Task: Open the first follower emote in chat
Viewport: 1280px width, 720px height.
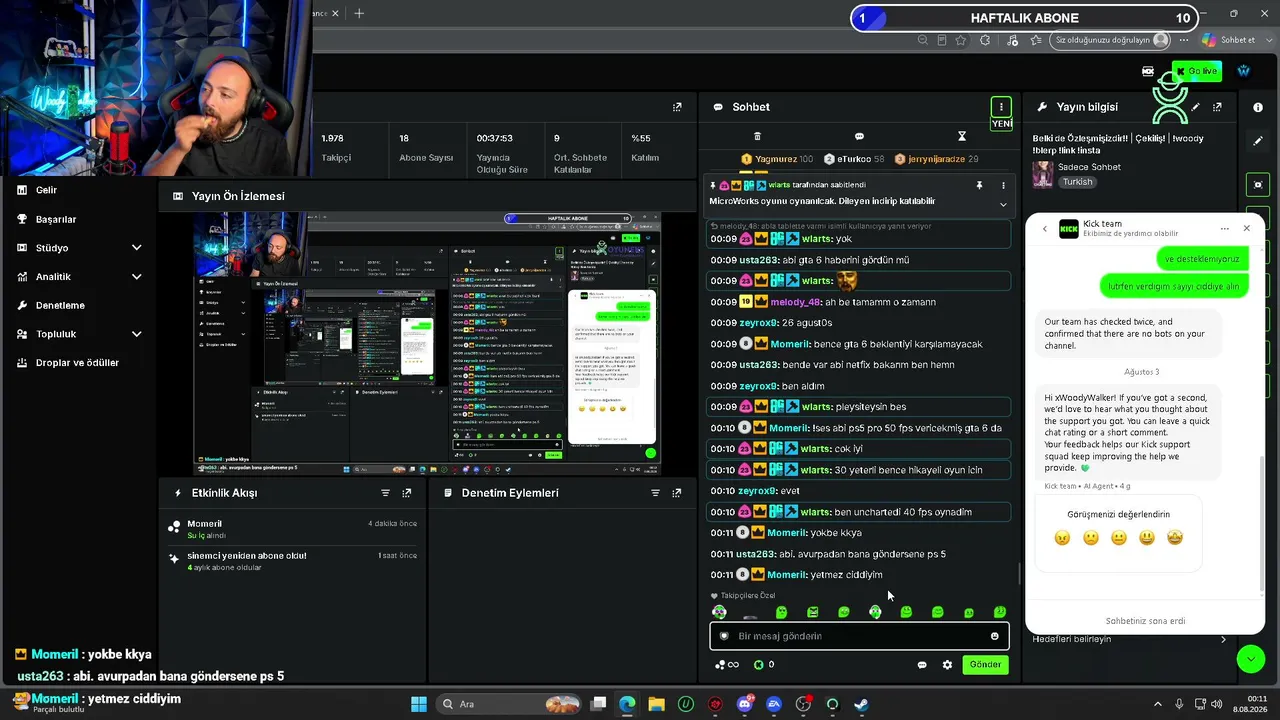Action: (x=719, y=612)
